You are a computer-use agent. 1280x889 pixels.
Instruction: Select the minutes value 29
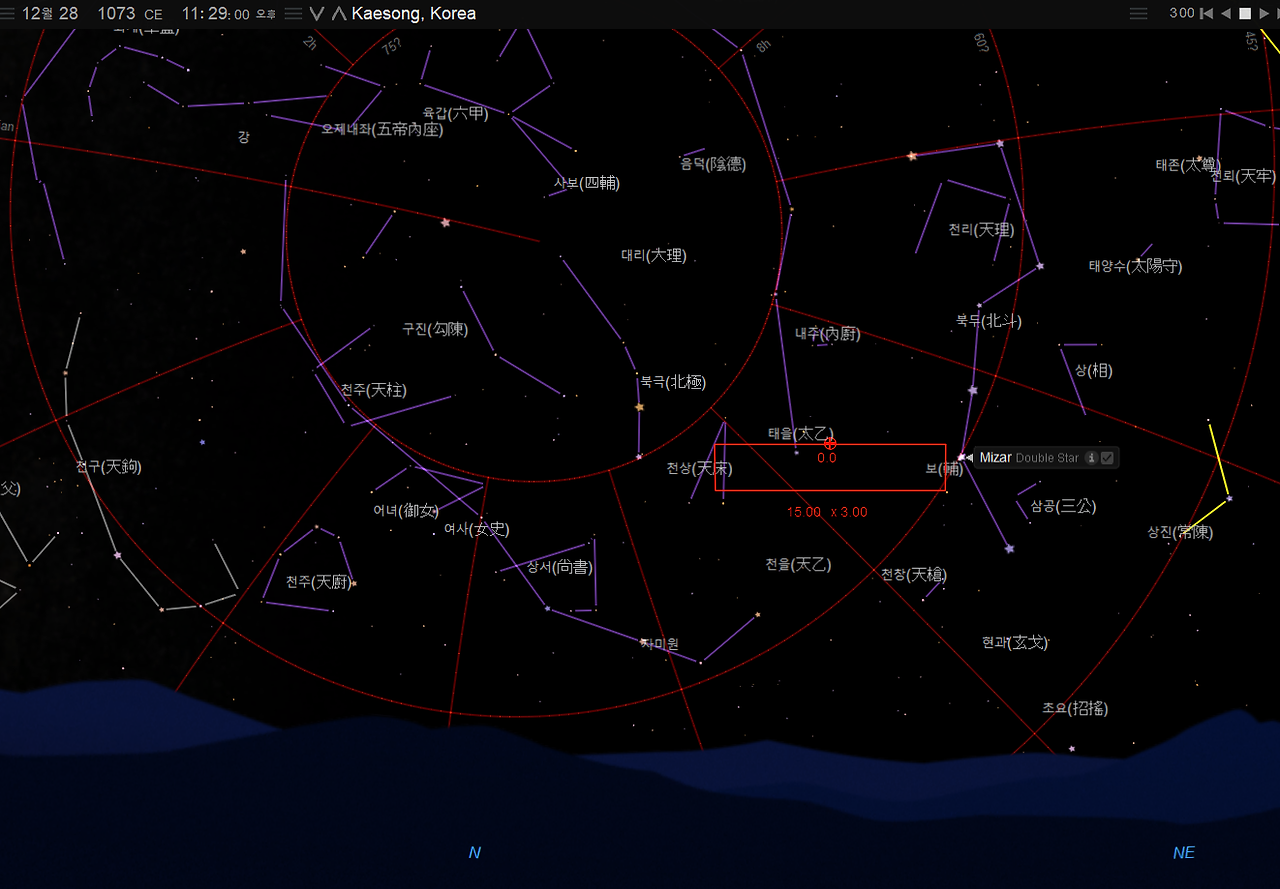click(217, 14)
